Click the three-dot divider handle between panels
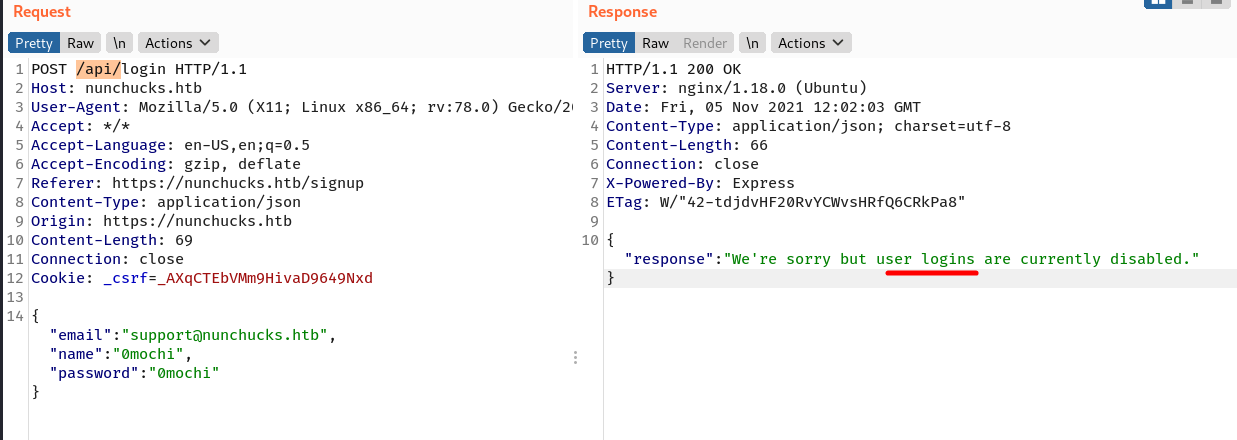 (574, 357)
